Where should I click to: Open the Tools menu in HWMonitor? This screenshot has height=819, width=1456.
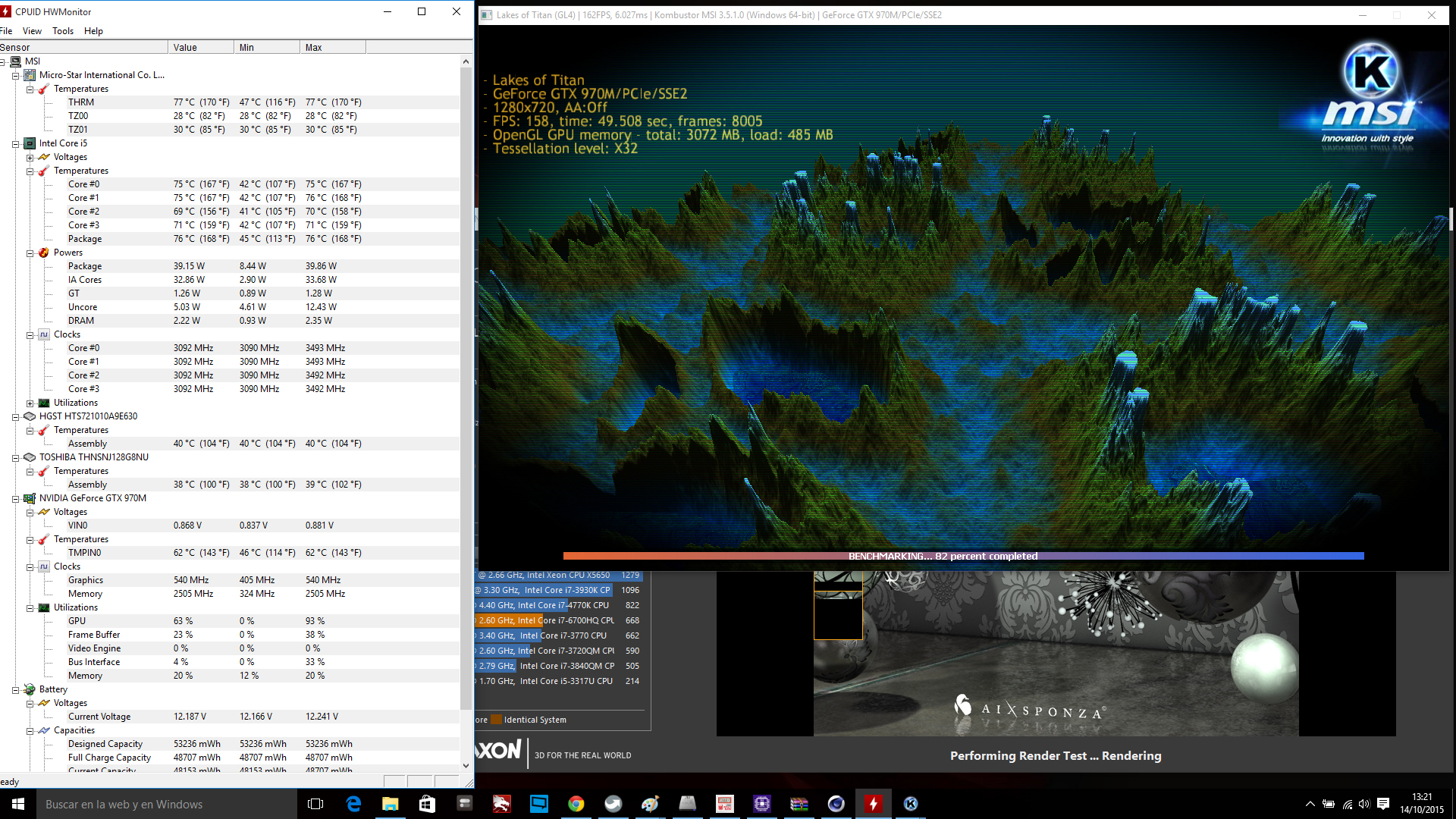click(x=63, y=31)
